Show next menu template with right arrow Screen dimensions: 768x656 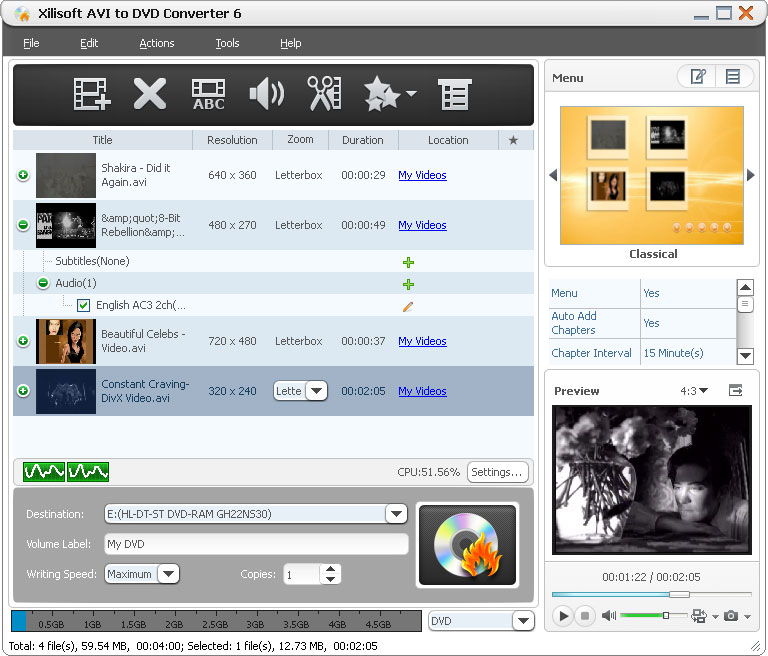click(x=750, y=175)
